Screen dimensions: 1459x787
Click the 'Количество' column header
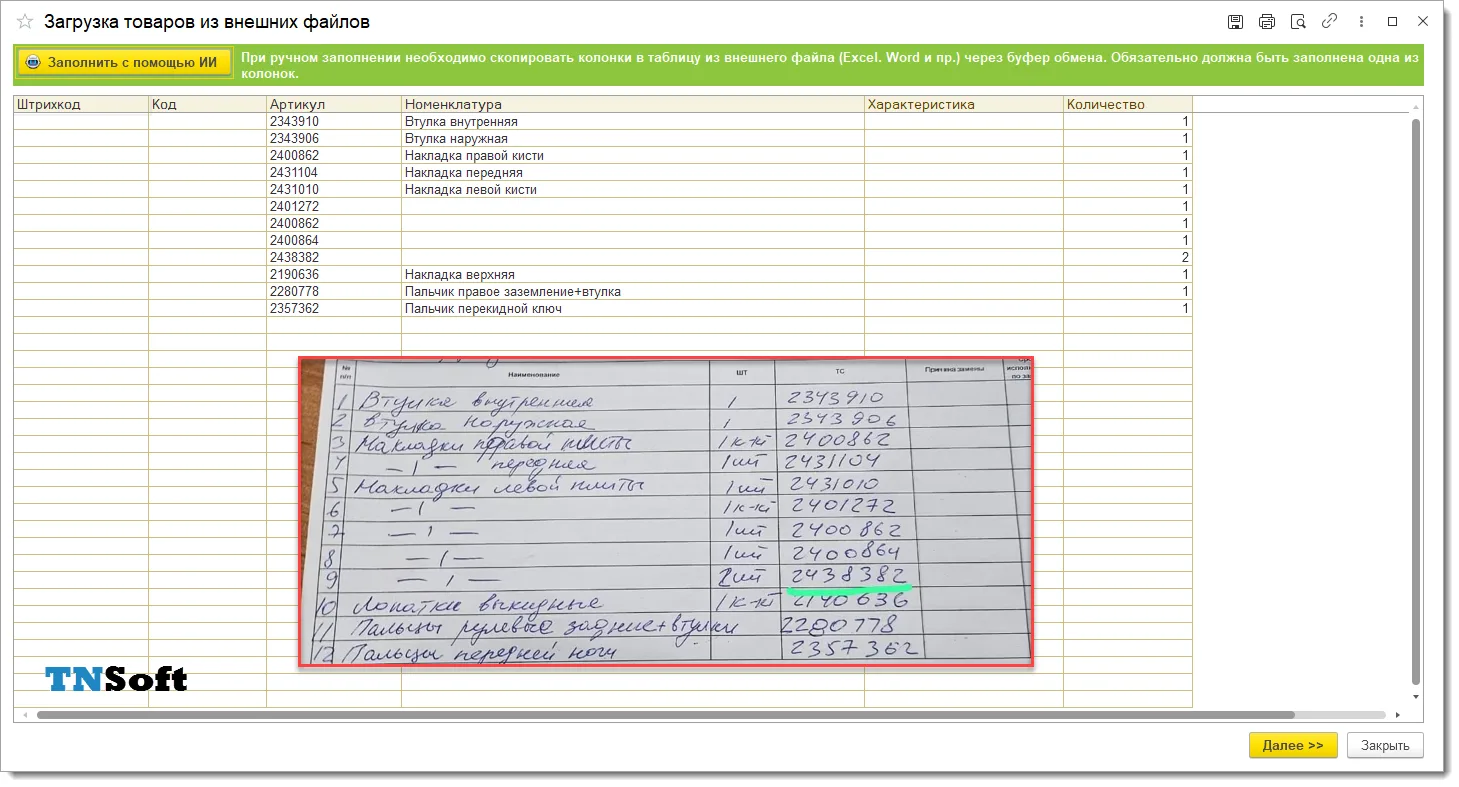(1128, 104)
